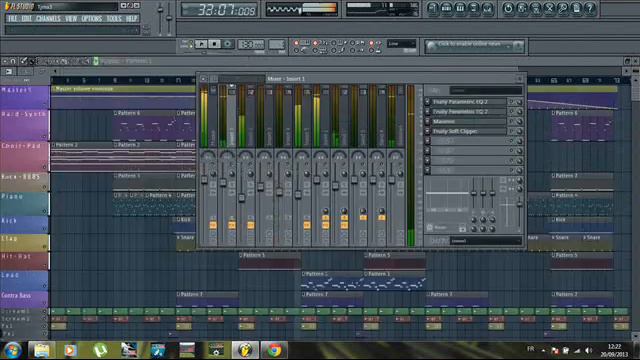640x360 pixels.
Task: Click the 32:07:009 song time display
Action: [x=220, y=10]
